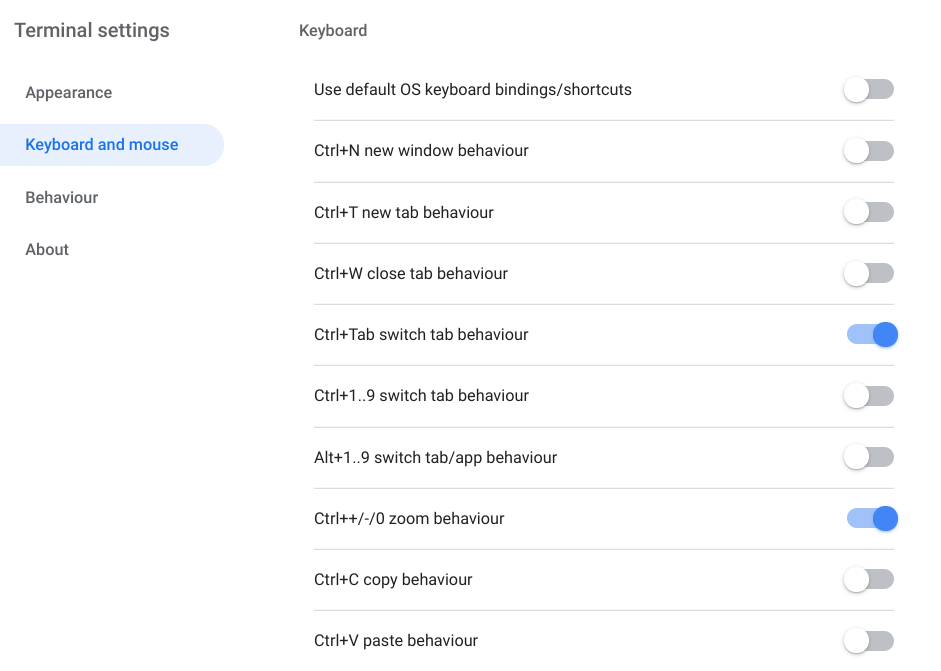941x671 pixels.
Task: Open the About section
Action: click(x=47, y=250)
